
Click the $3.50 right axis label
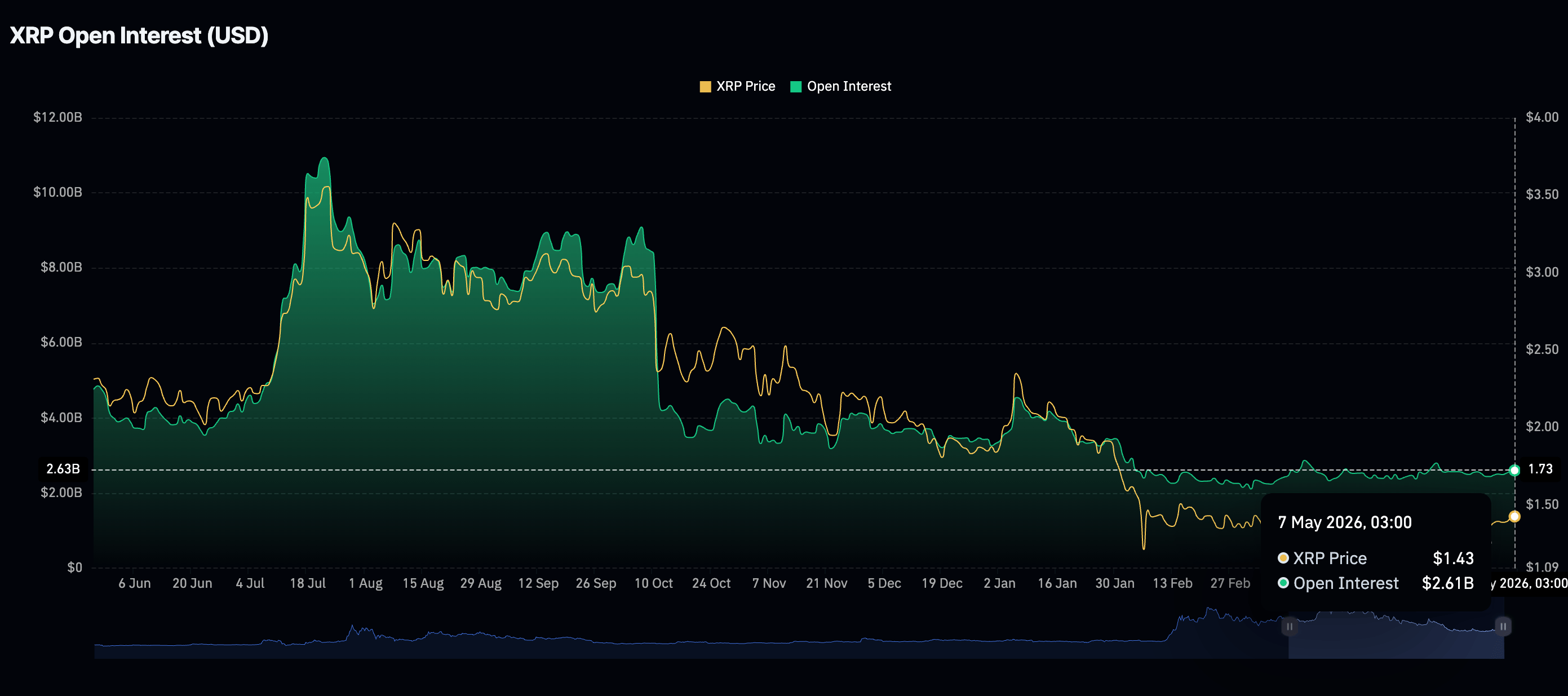pyautogui.click(x=1542, y=194)
